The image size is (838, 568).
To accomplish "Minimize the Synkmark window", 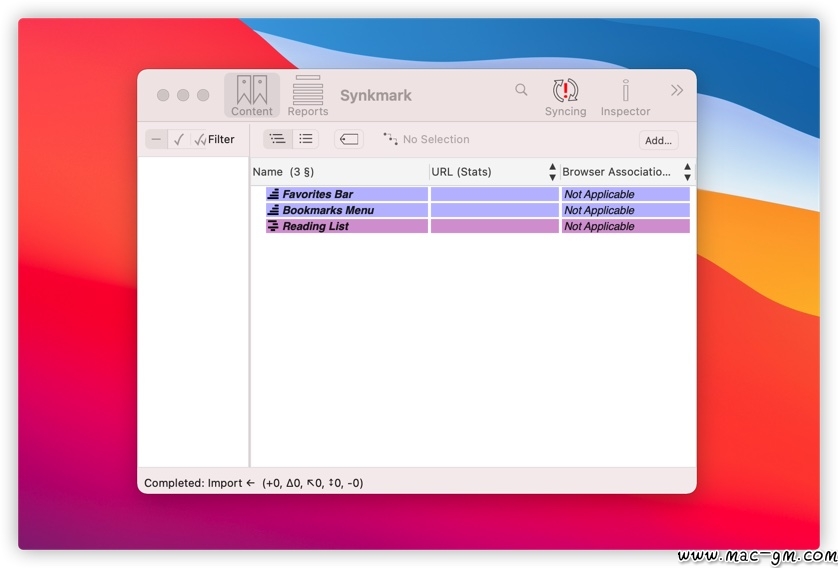I will click(x=183, y=95).
